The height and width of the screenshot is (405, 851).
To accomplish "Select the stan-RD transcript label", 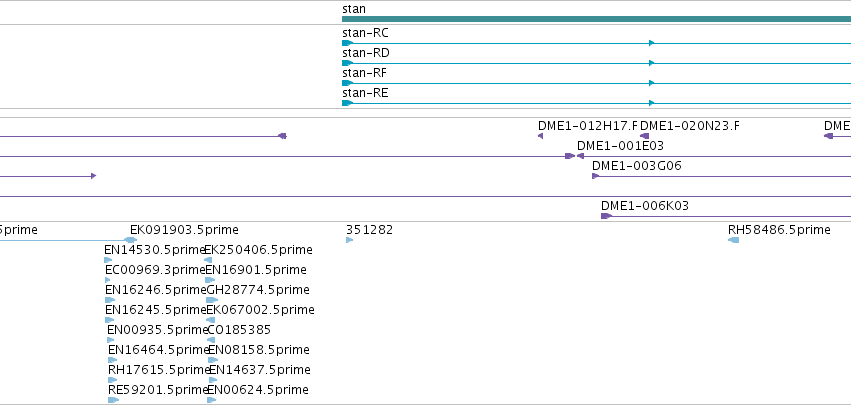I will click(366, 53).
